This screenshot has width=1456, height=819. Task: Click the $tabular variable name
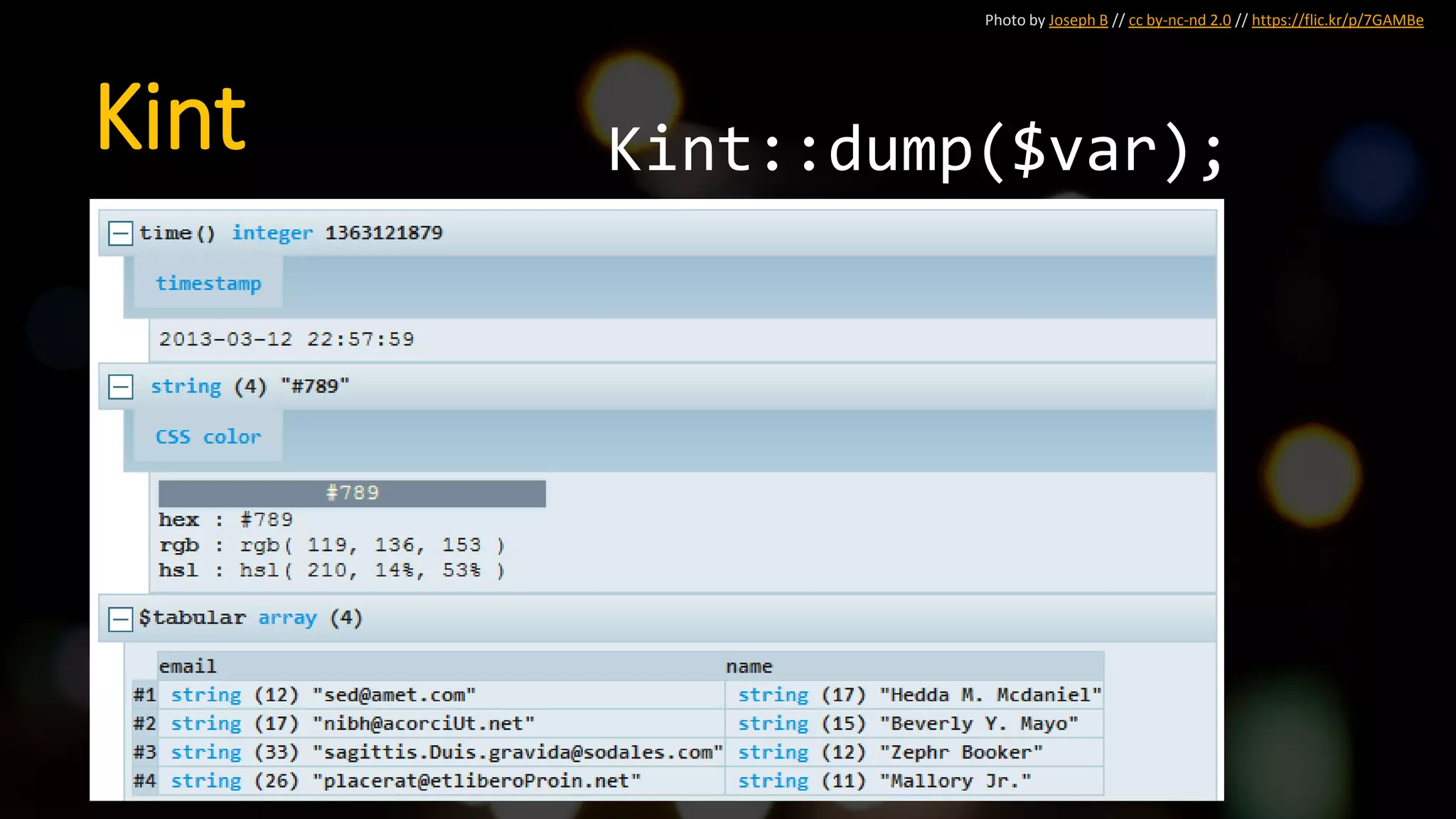coord(193,617)
